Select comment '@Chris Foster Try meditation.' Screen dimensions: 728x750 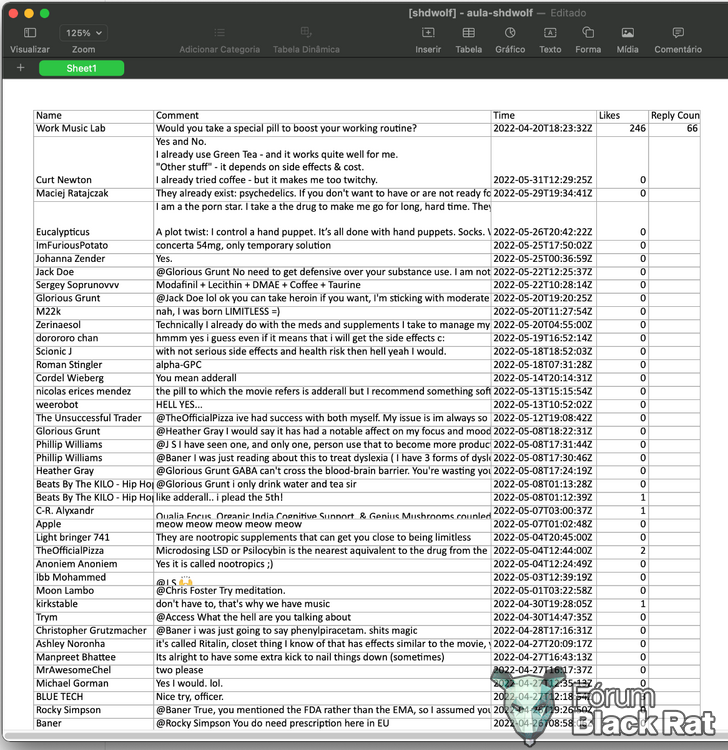(x=322, y=591)
